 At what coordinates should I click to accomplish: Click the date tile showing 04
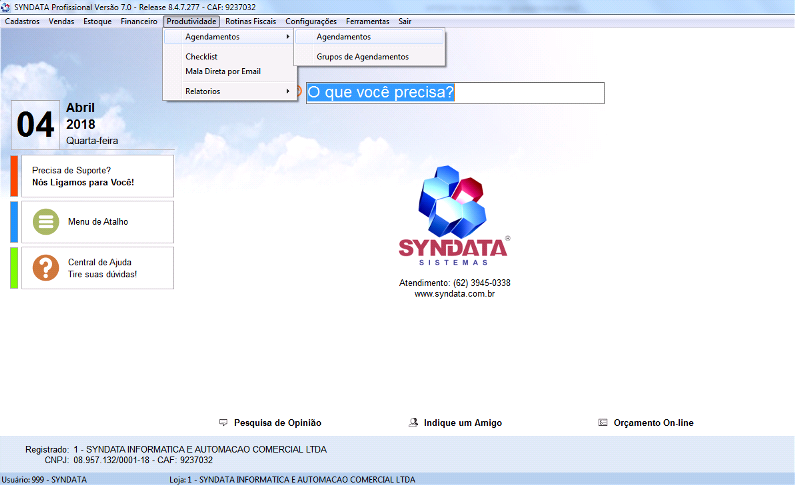point(35,125)
